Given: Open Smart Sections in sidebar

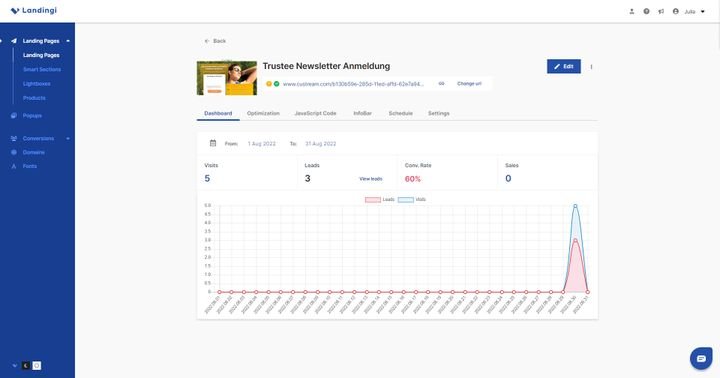Looking at the screenshot, I should (x=42, y=69).
